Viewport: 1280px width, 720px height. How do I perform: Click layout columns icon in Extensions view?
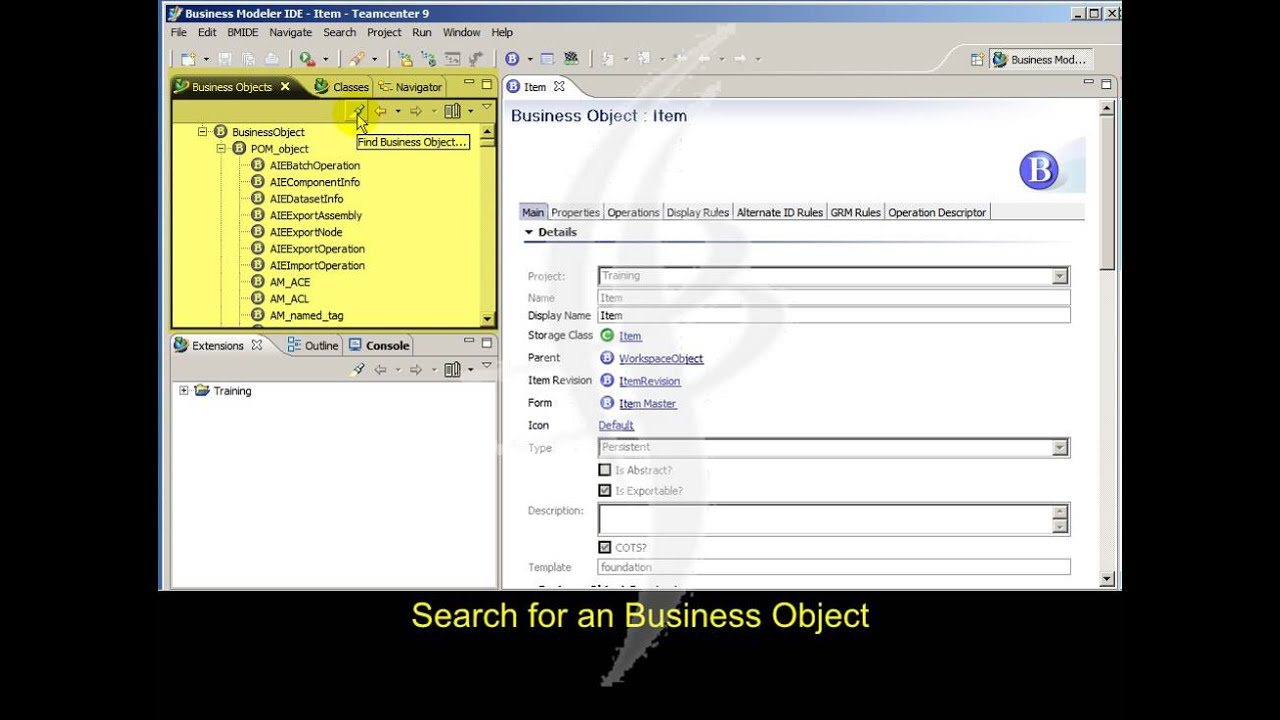452,369
